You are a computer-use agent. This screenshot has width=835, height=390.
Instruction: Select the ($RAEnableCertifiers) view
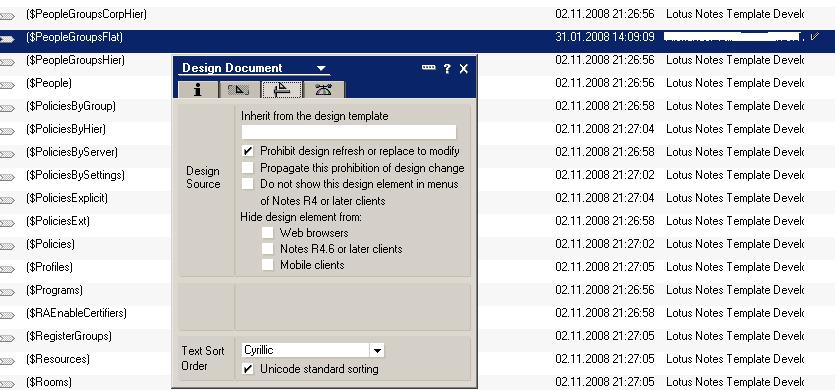76,313
